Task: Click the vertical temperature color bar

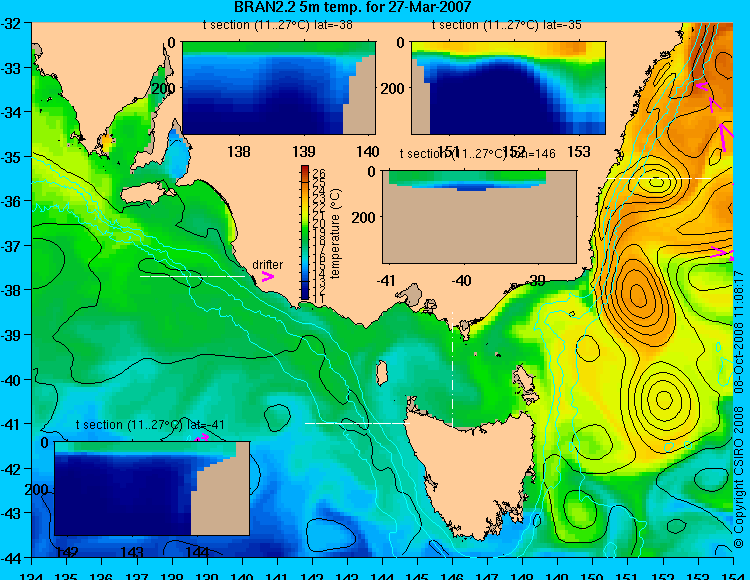Action: pos(305,233)
